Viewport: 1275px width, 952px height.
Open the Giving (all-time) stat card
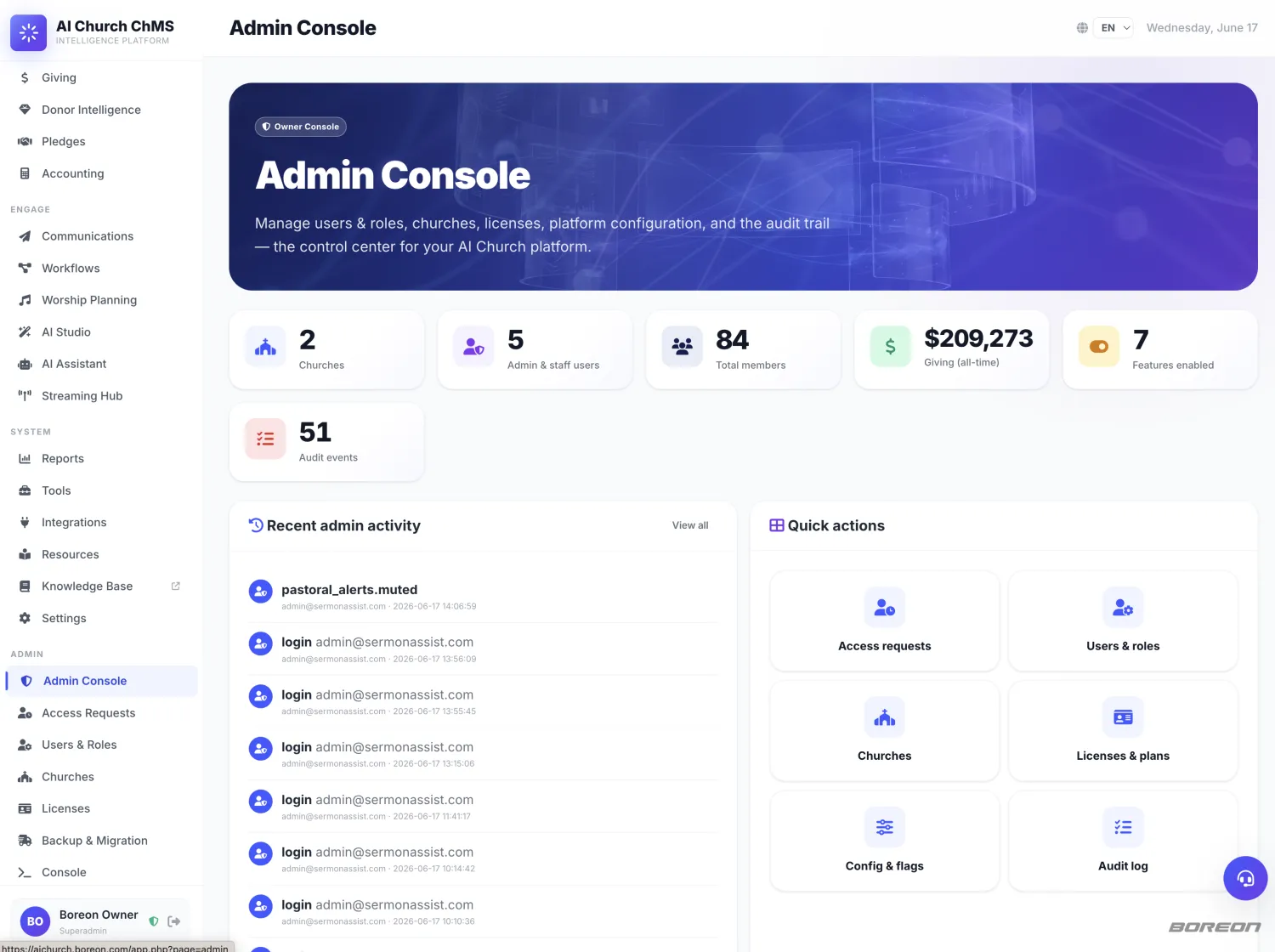tap(951, 349)
